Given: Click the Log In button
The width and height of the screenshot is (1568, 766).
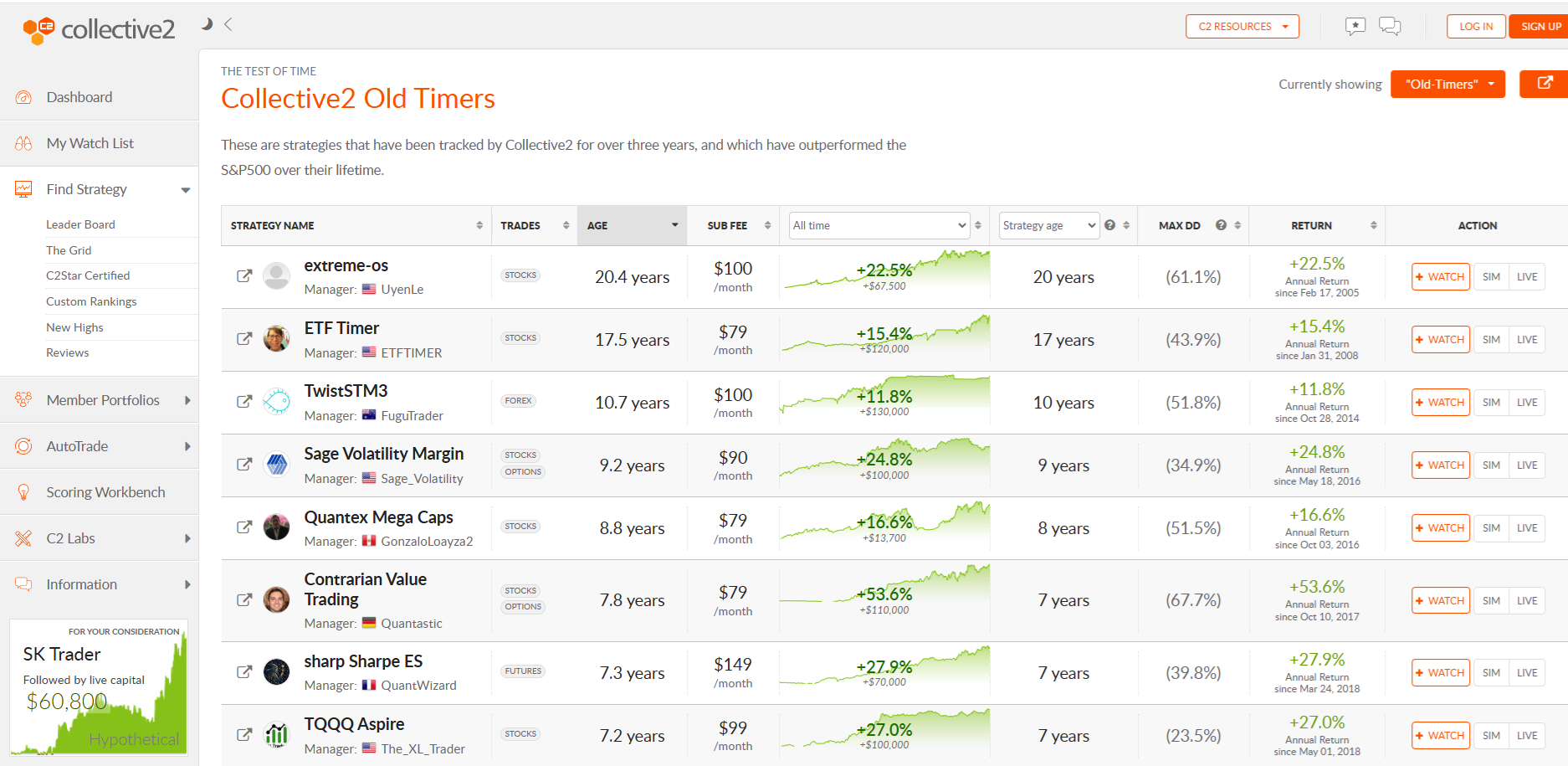Looking at the screenshot, I should click(x=1476, y=27).
